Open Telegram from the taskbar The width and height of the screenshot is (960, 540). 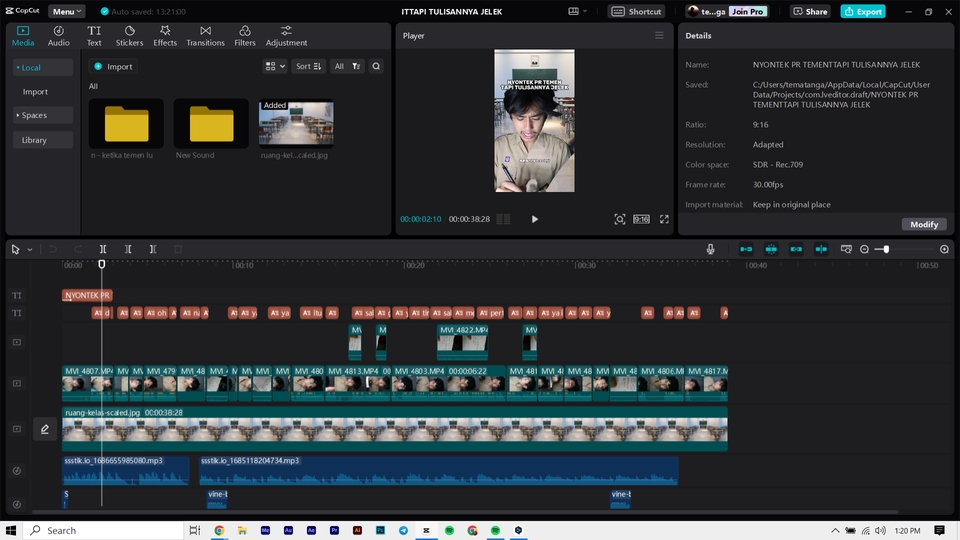[x=403, y=530]
